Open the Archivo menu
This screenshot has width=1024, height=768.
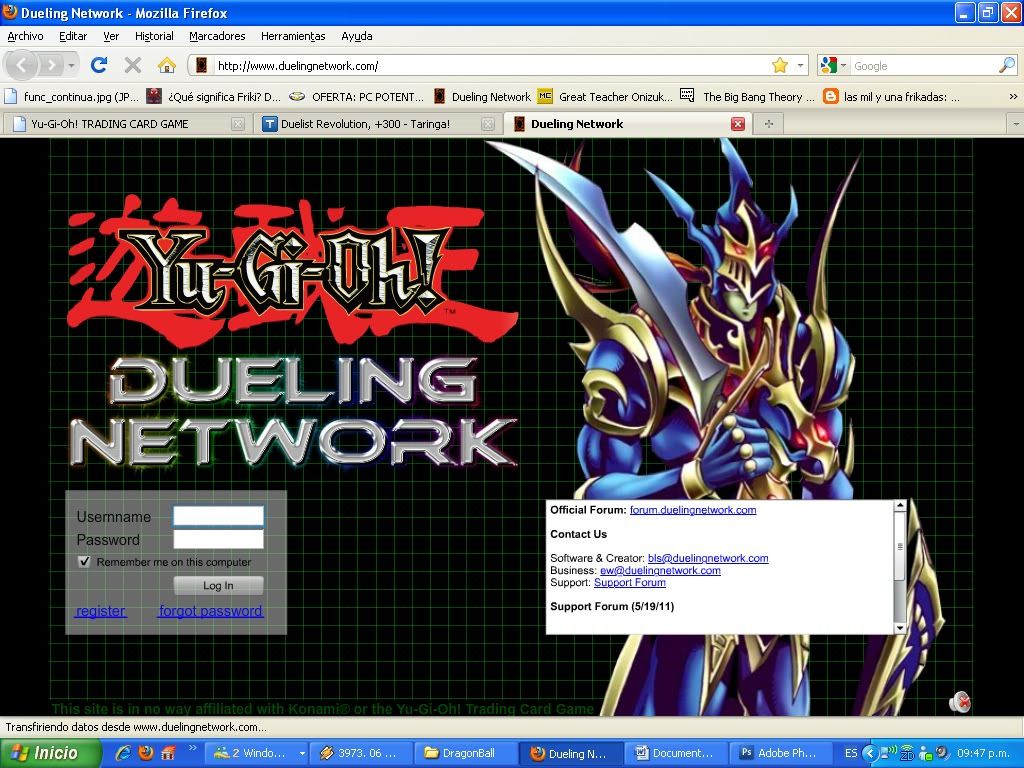pyautogui.click(x=25, y=36)
